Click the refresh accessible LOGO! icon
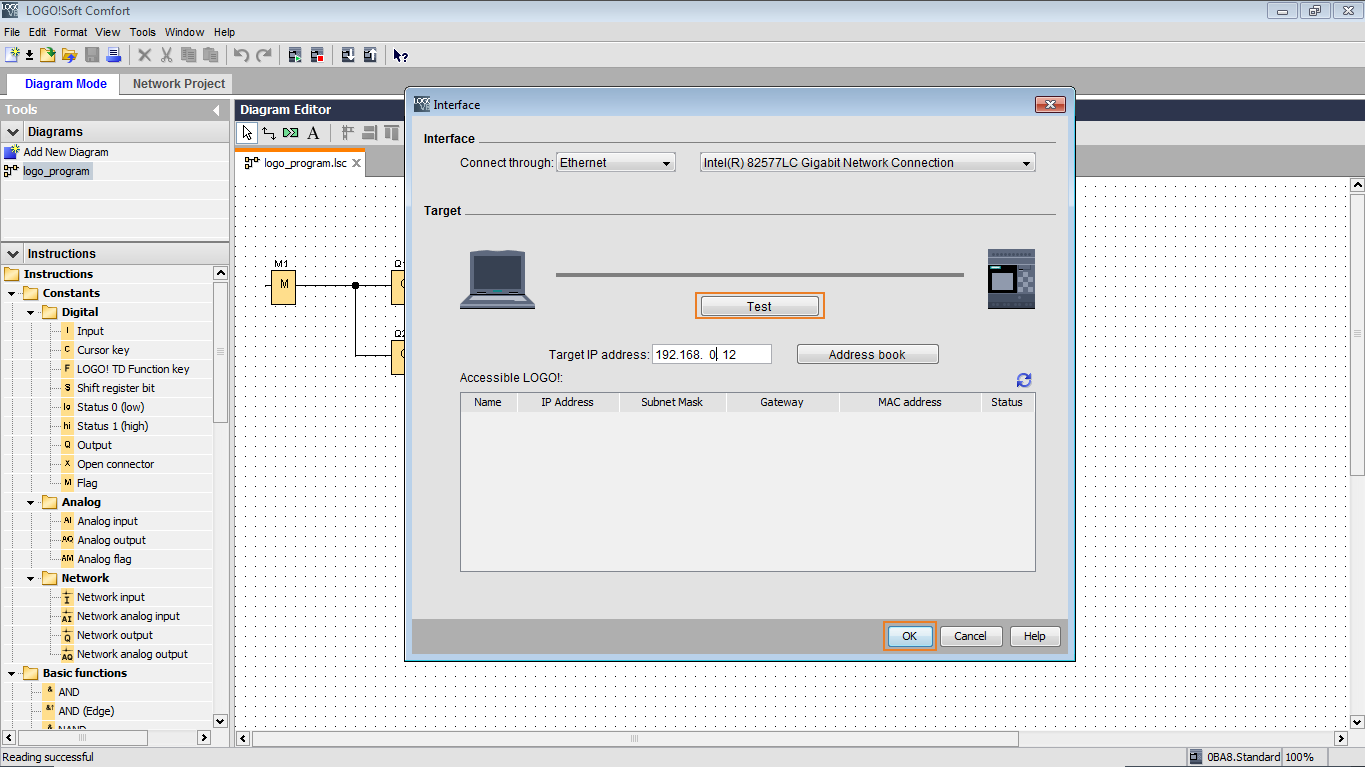This screenshot has width=1365, height=767. tap(1023, 380)
